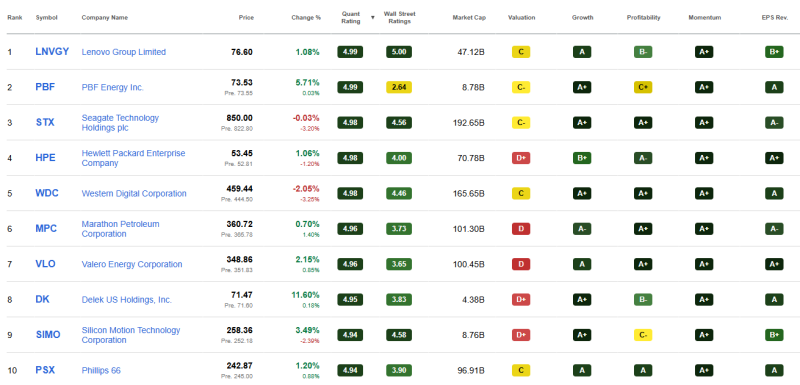The width and height of the screenshot is (800, 385).
Task: Click SIMO's B+ EPS revision grade
Action: [774, 335]
